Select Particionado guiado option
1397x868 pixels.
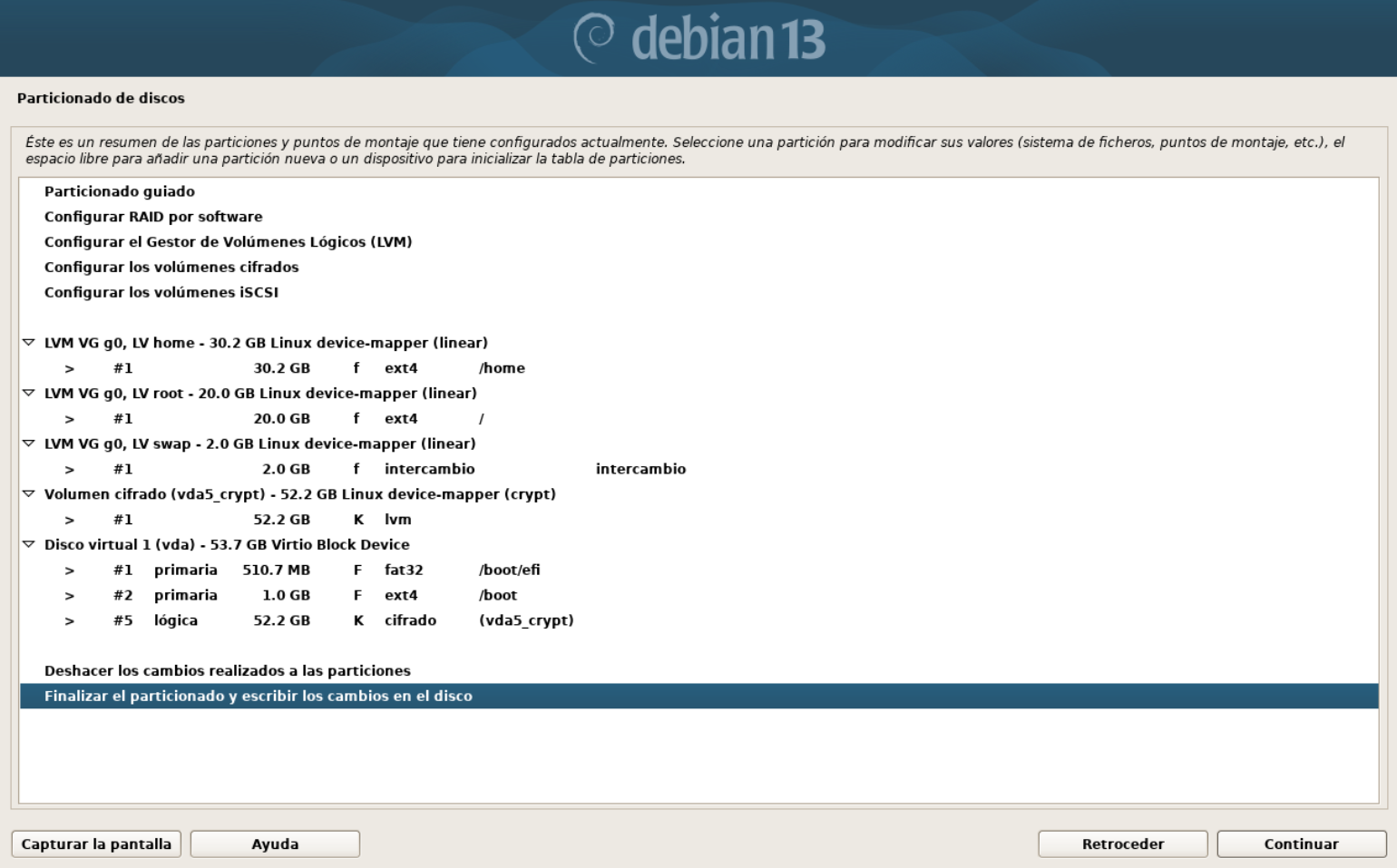[119, 191]
